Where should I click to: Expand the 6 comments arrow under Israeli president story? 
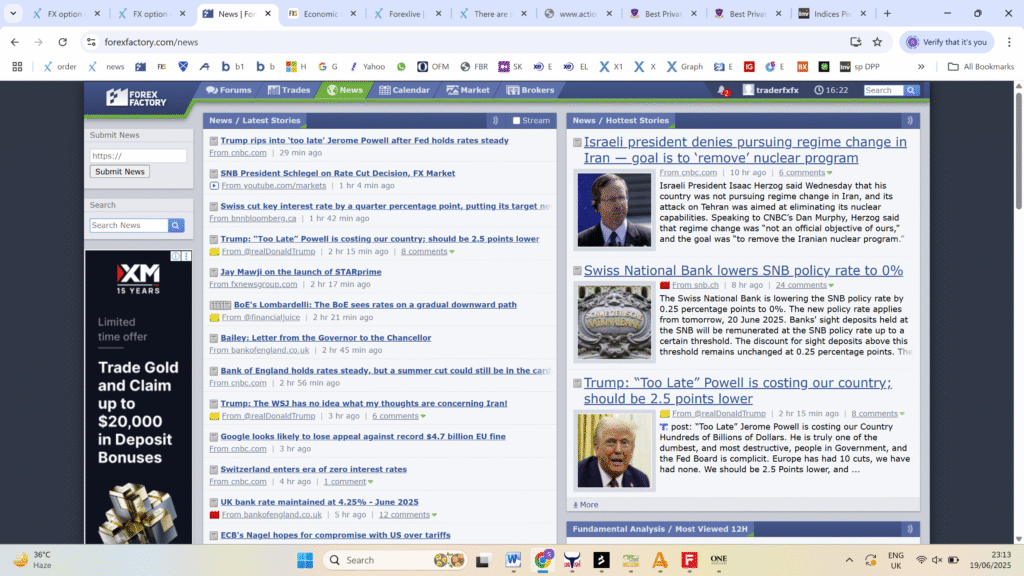[x=829, y=173]
